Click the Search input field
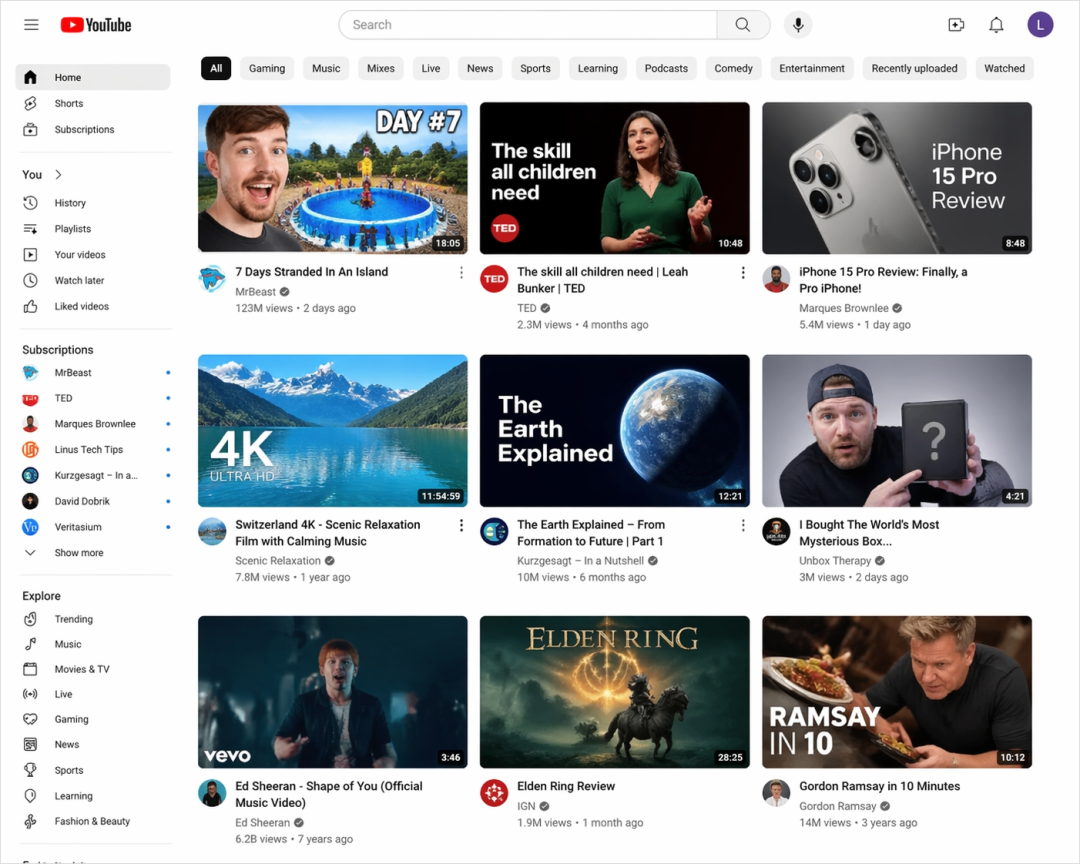 (x=528, y=25)
